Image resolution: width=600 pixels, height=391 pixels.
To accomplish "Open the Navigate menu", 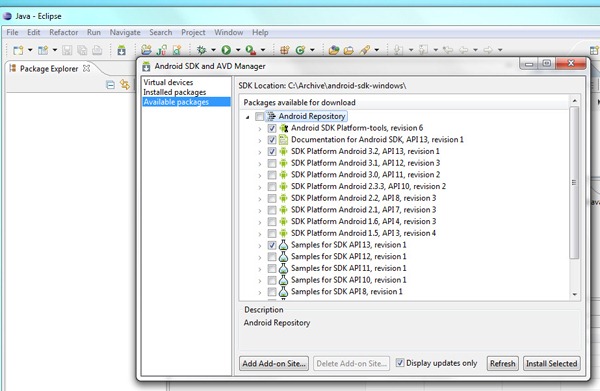I will tap(125, 33).
